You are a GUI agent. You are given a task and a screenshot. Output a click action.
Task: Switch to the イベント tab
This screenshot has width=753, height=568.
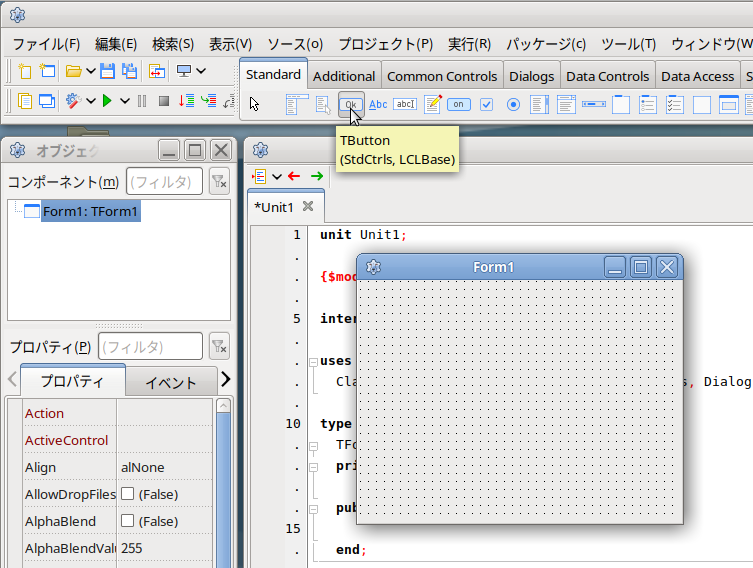point(171,382)
